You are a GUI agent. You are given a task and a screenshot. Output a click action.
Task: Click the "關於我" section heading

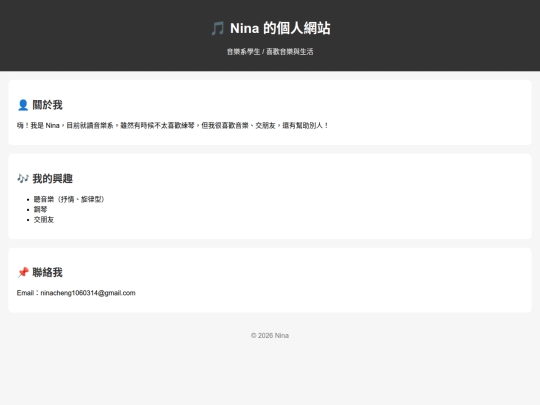coord(48,105)
